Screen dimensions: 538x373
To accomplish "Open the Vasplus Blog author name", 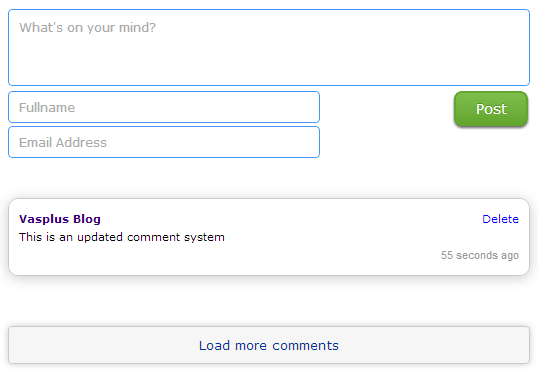I will [x=60, y=219].
